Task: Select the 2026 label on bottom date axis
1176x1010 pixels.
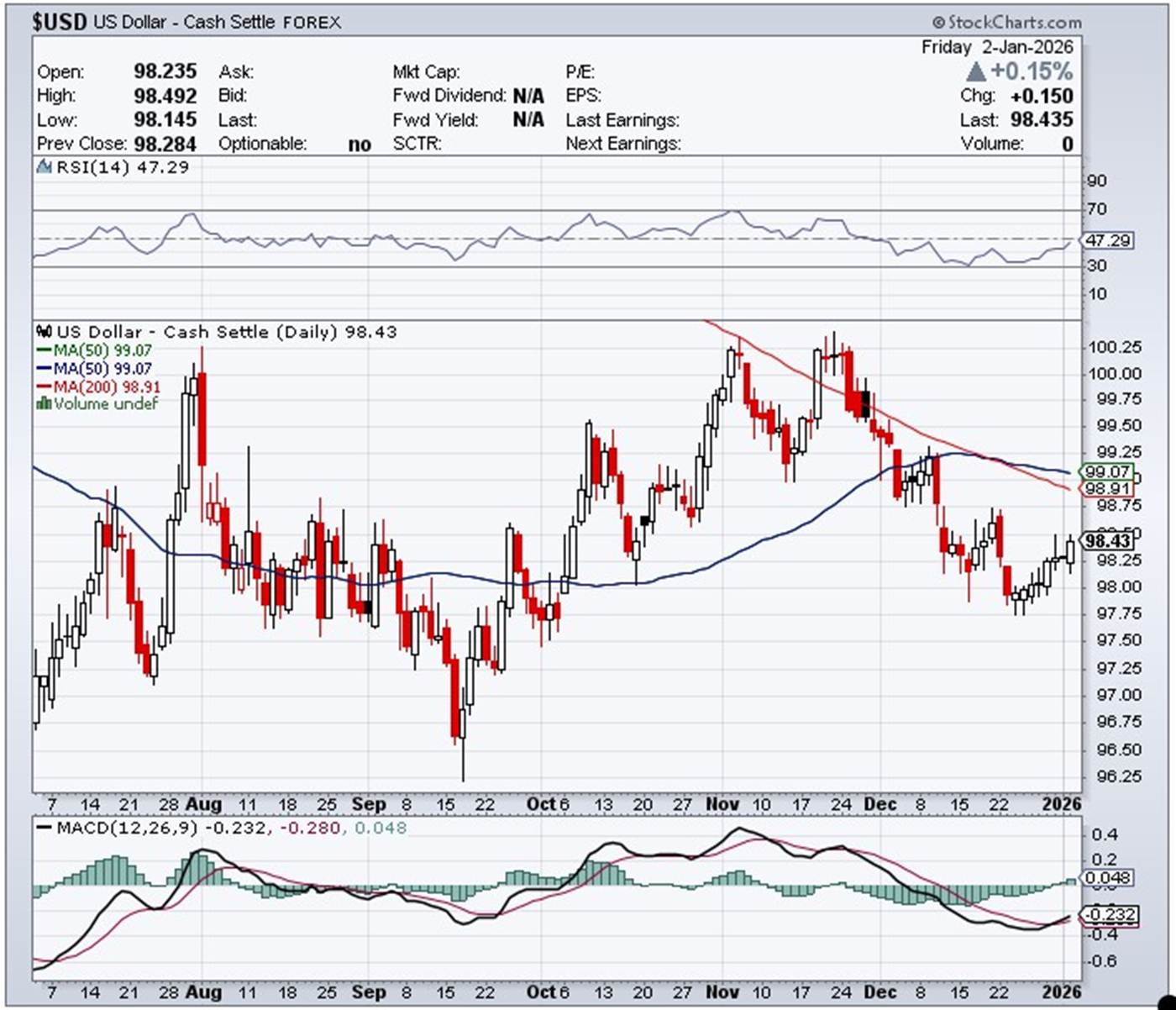Action: pyautogui.click(x=1061, y=992)
